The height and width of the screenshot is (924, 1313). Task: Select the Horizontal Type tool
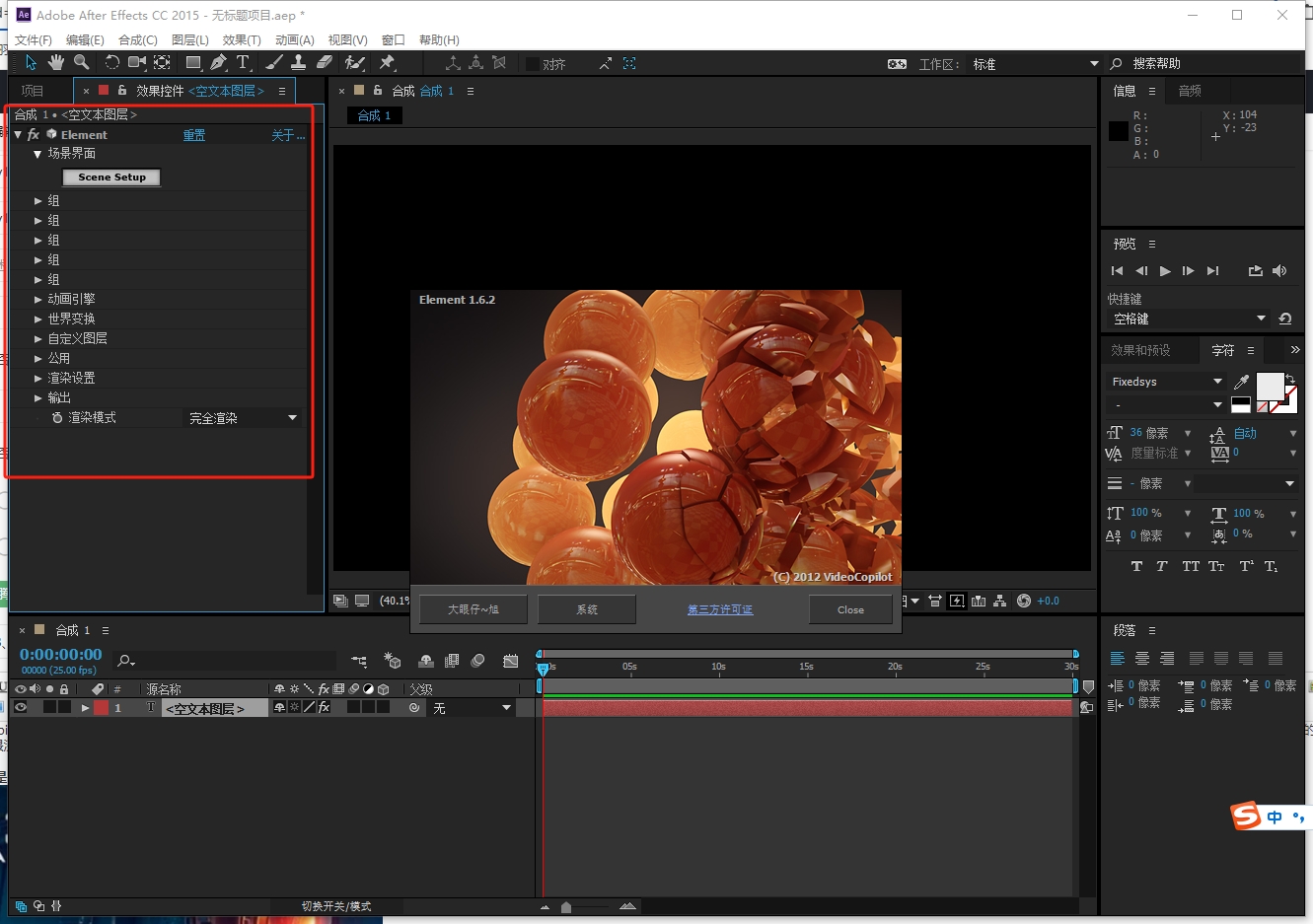(x=244, y=63)
